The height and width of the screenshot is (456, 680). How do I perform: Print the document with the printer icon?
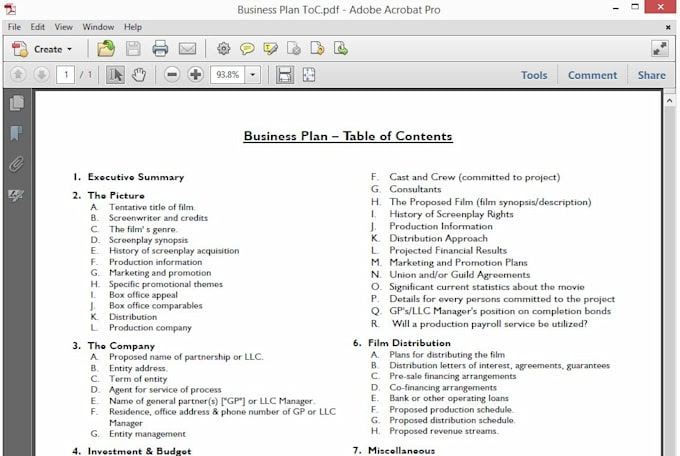[160, 49]
